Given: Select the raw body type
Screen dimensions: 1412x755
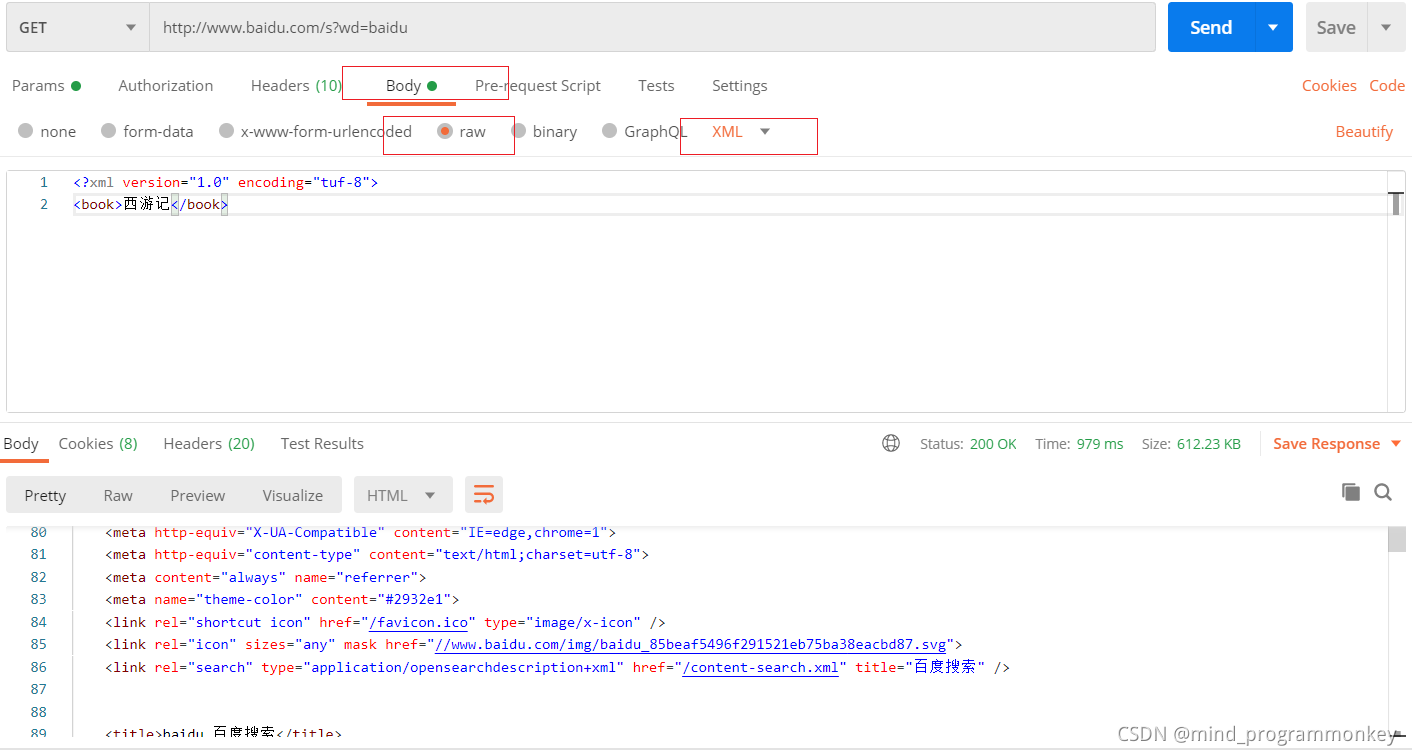Looking at the screenshot, I should pyautogui.click(x=462, y=131).
